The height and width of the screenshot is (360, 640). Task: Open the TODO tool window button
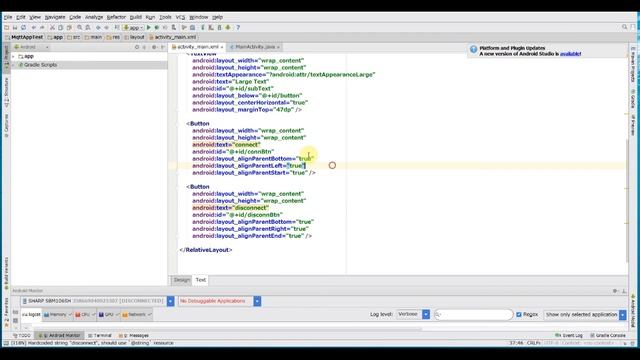coord(22,336)
